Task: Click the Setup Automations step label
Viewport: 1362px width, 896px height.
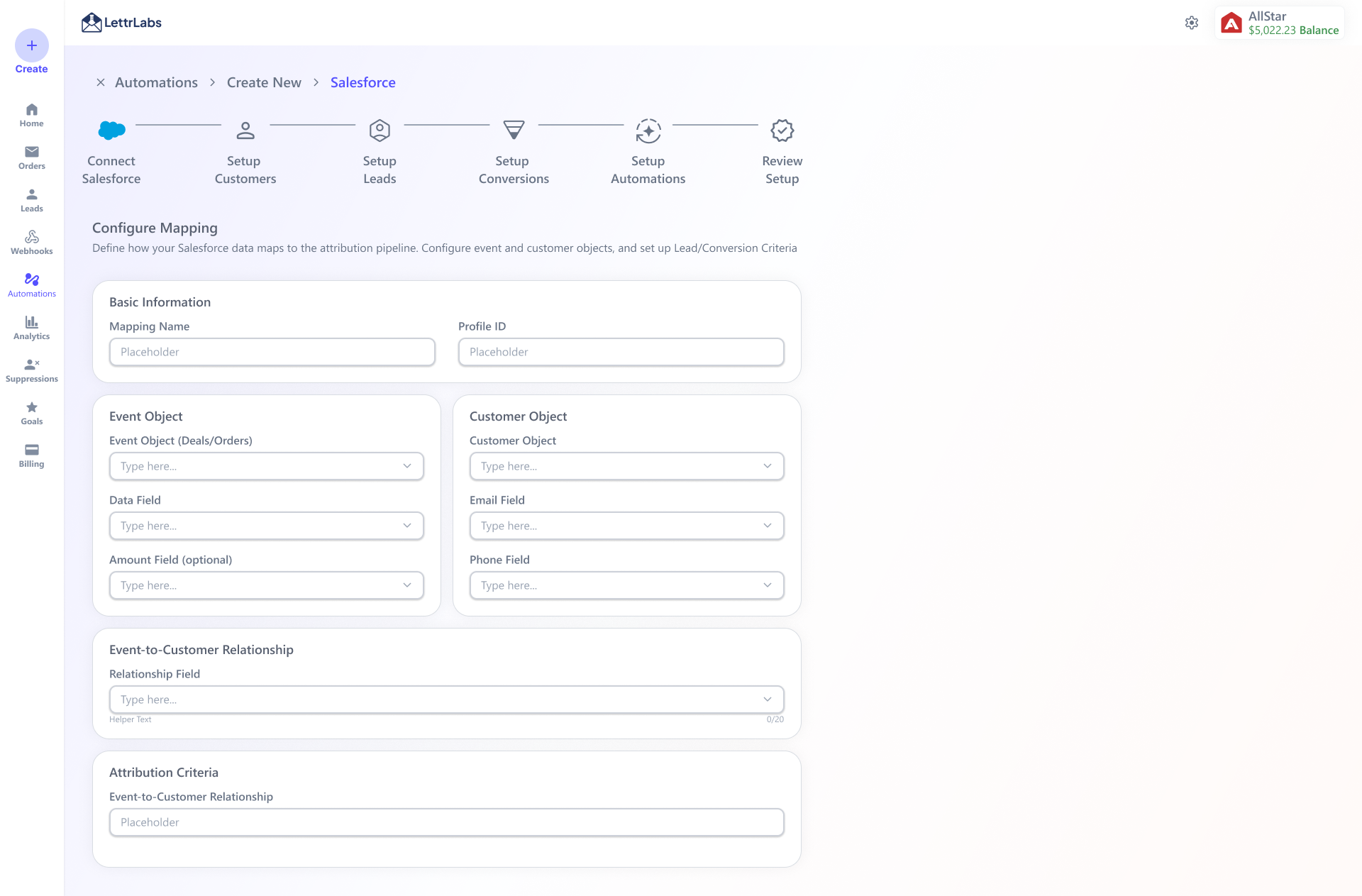Action: coord(648,170)
